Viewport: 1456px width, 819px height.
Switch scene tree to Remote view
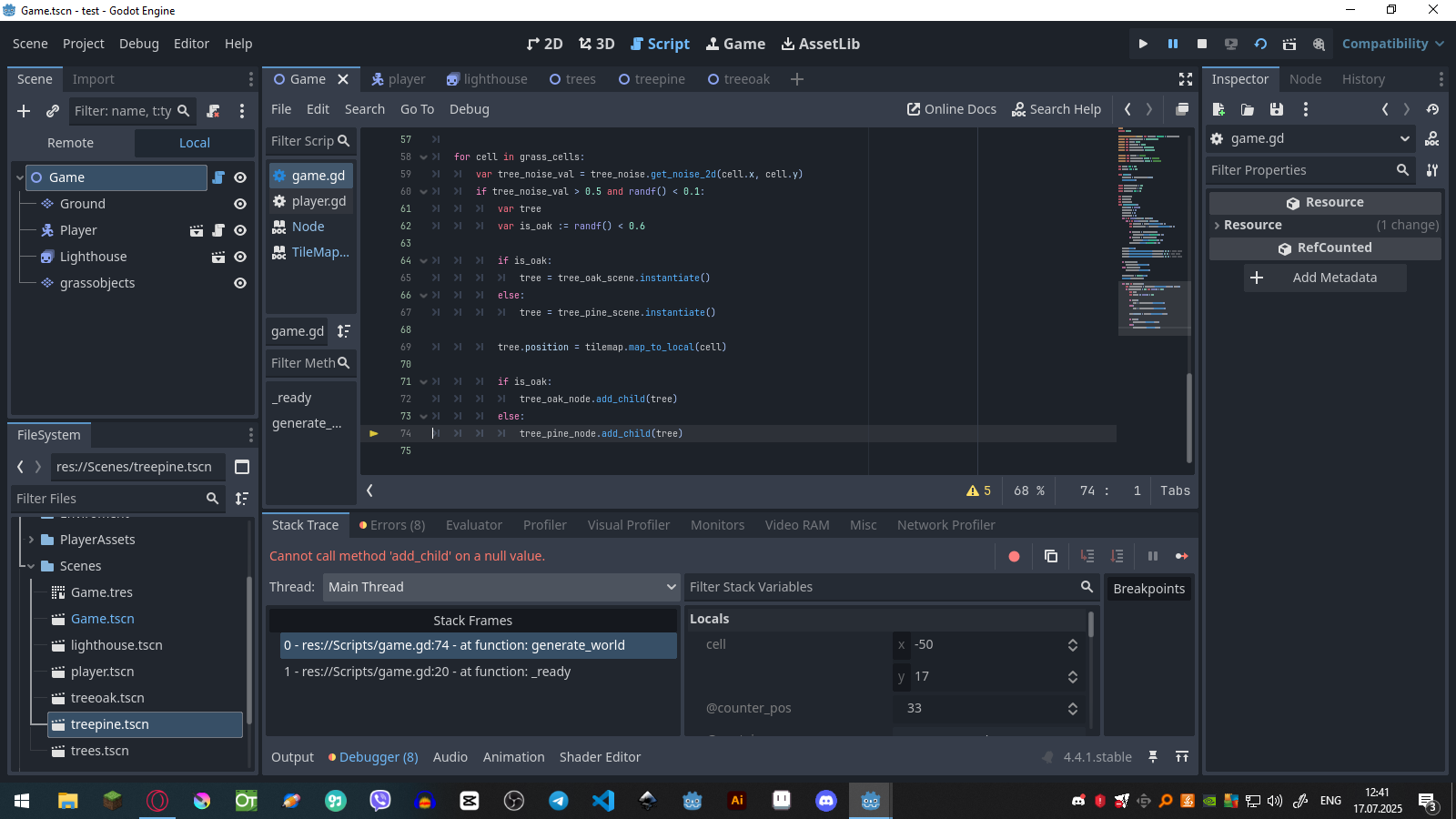71,143
